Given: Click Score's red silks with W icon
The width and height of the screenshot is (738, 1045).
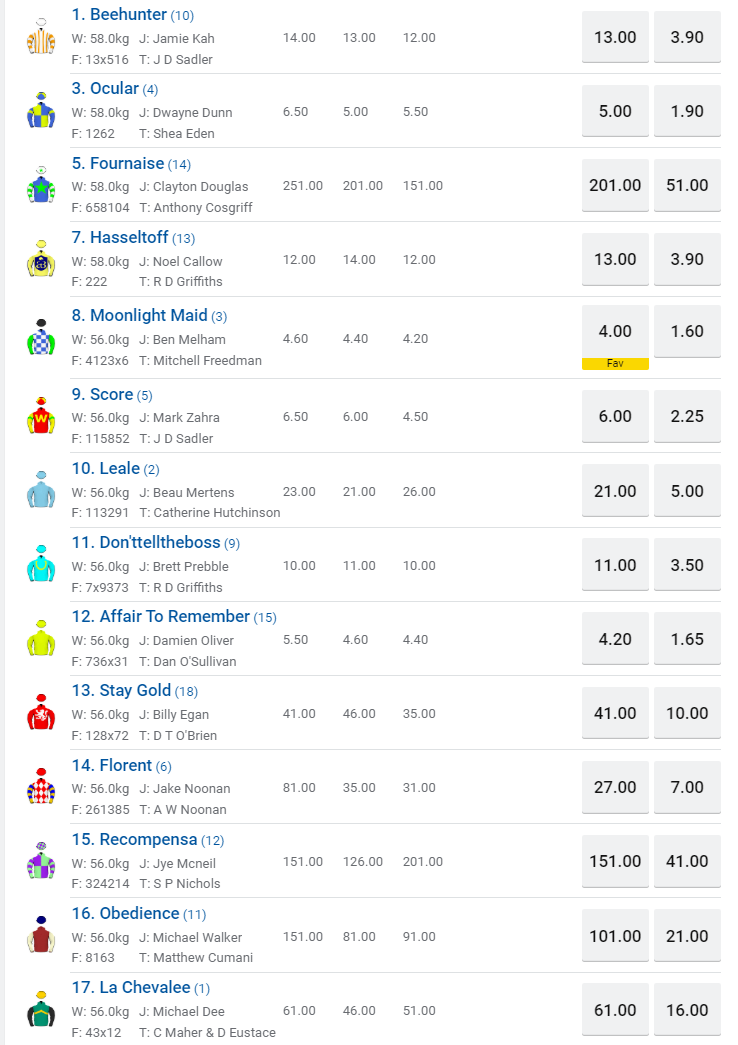Looking at the screenshot, I should click(41, 416).
